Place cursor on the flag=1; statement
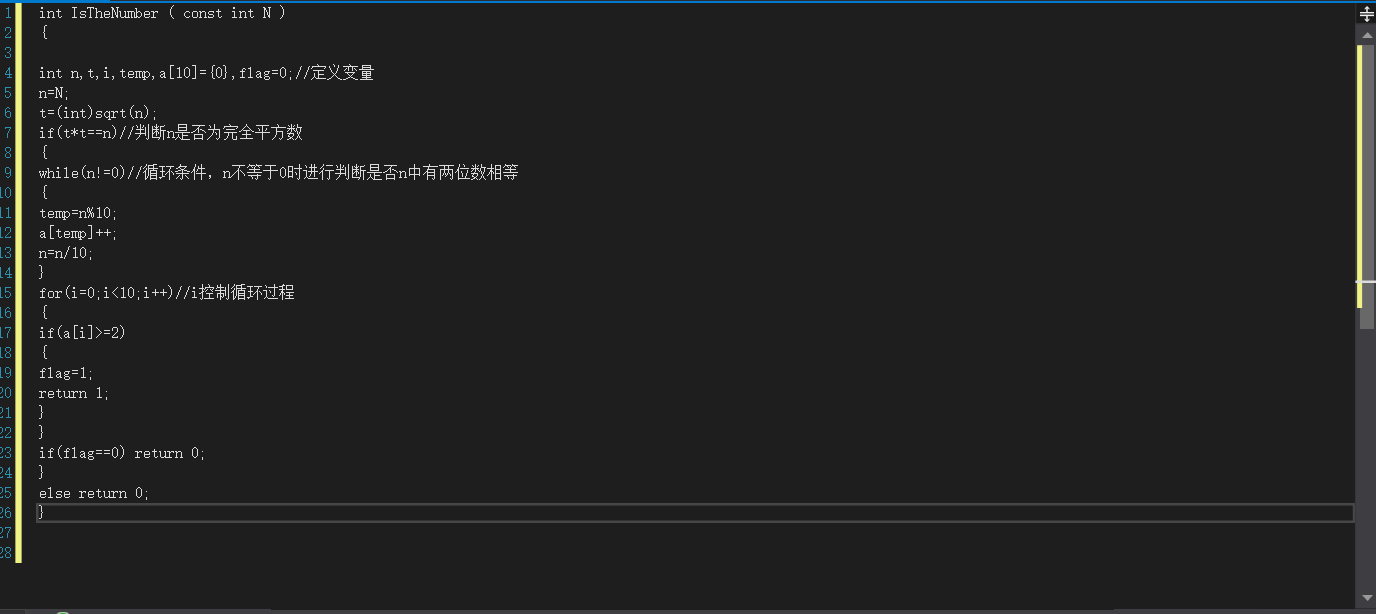1376x614 pixels. 66,373
